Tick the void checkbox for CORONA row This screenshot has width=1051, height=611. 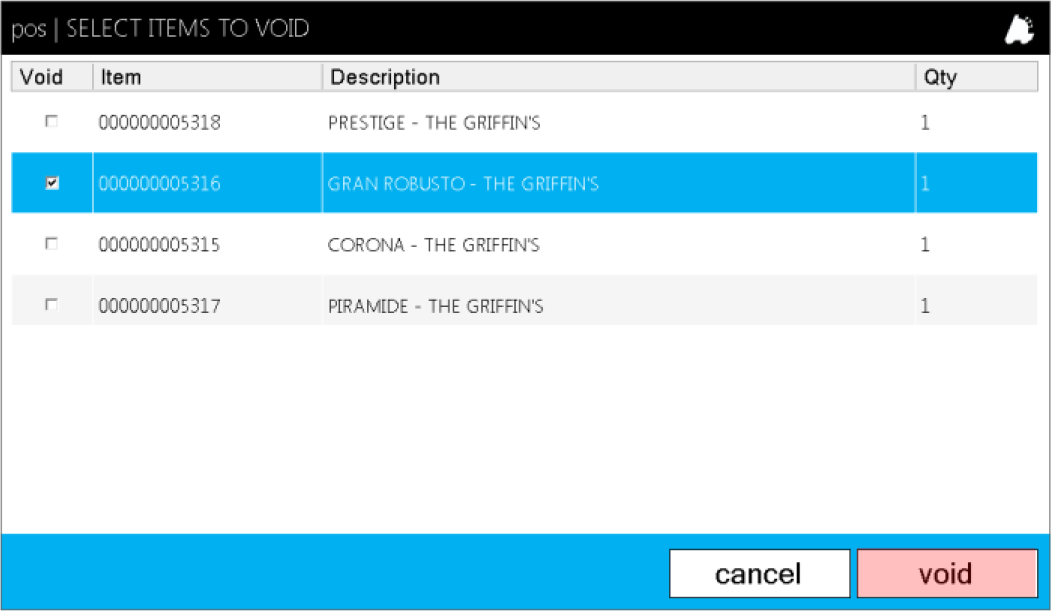pos(52,243)
